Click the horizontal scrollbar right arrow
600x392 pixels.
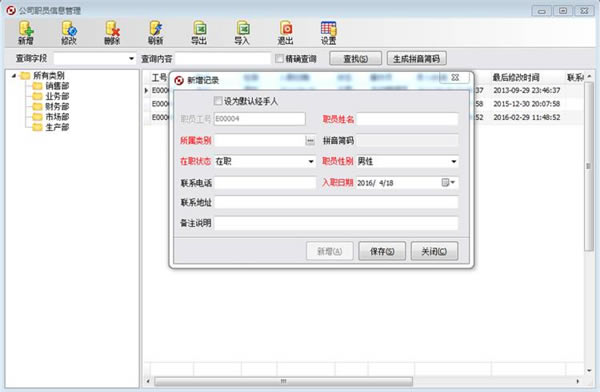(x=578, y=381)
